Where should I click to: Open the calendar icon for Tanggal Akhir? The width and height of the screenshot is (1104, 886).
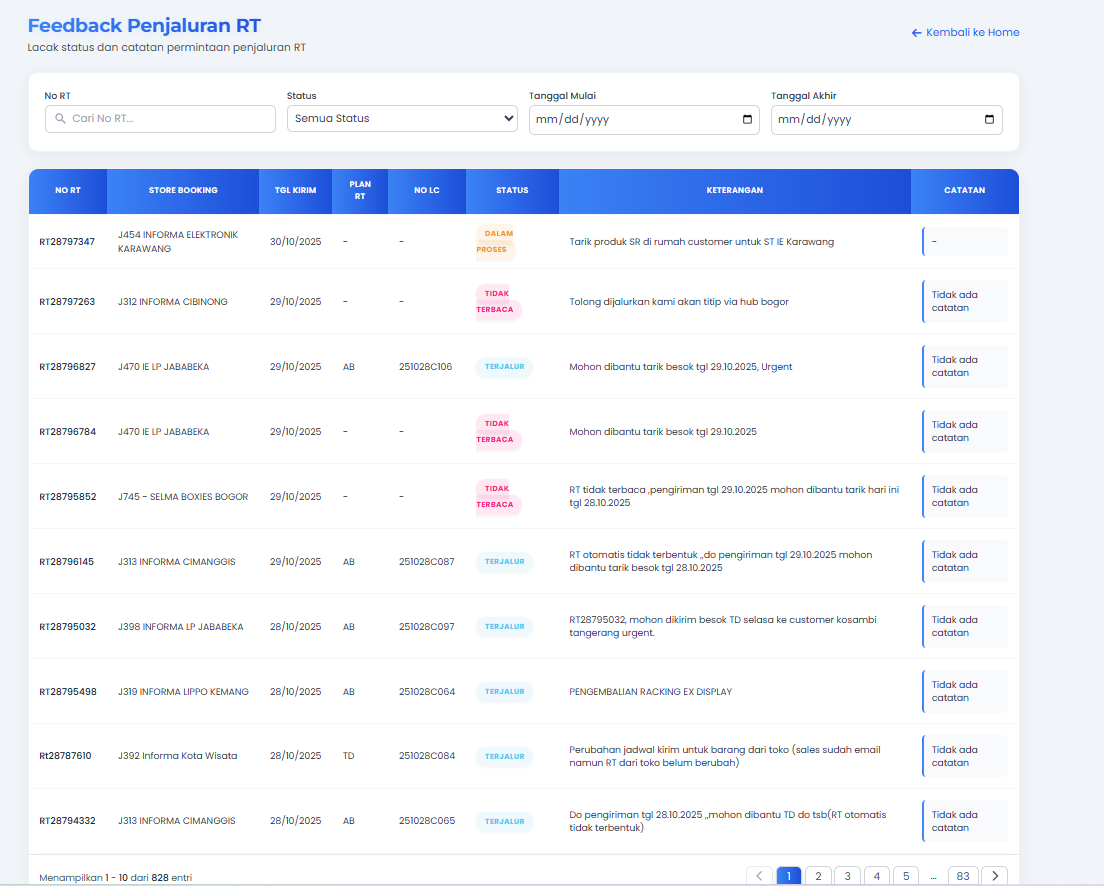pos(987,119)
